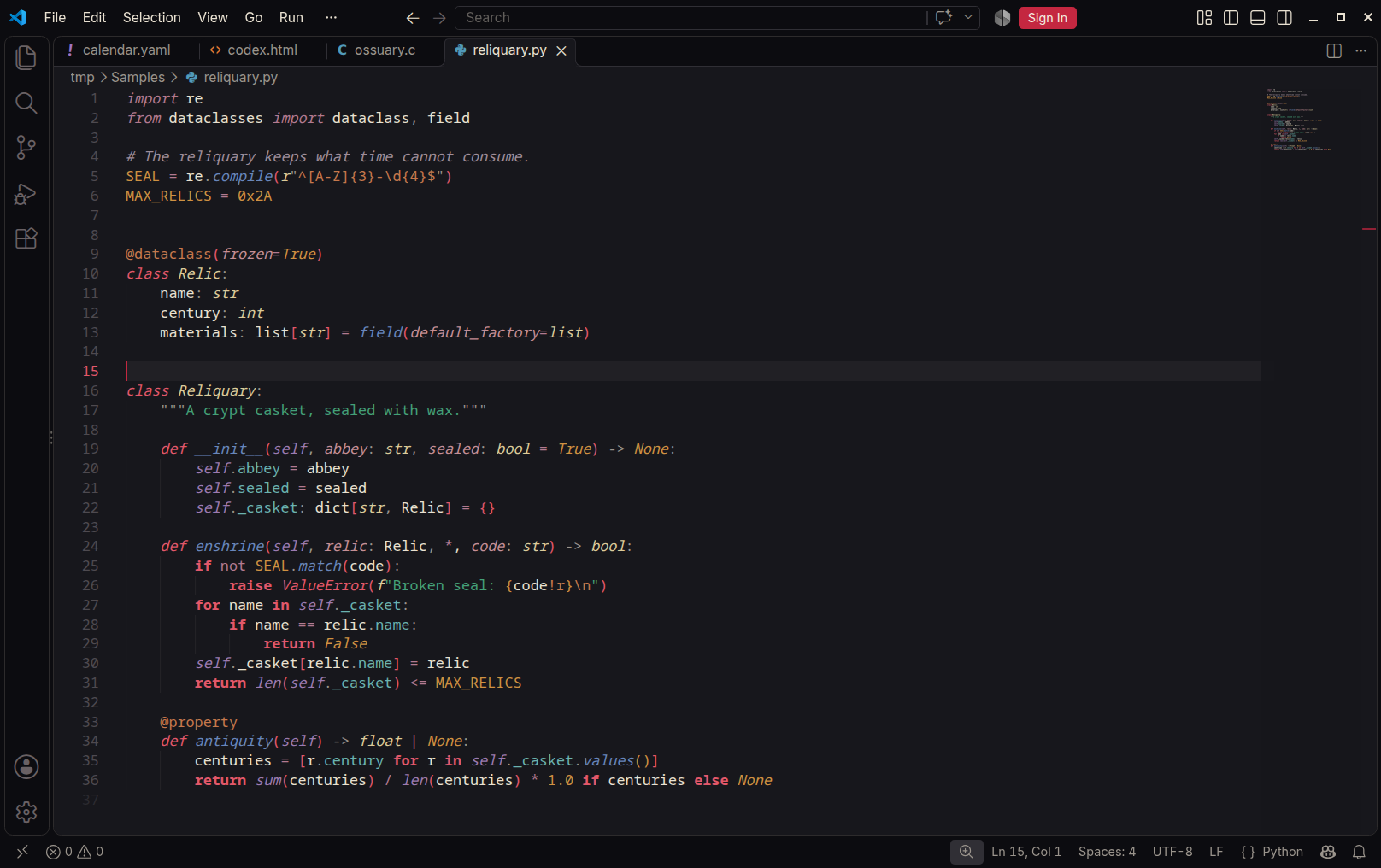
Task: Toggle the primary side bar
Action: tap(1231, 18)
